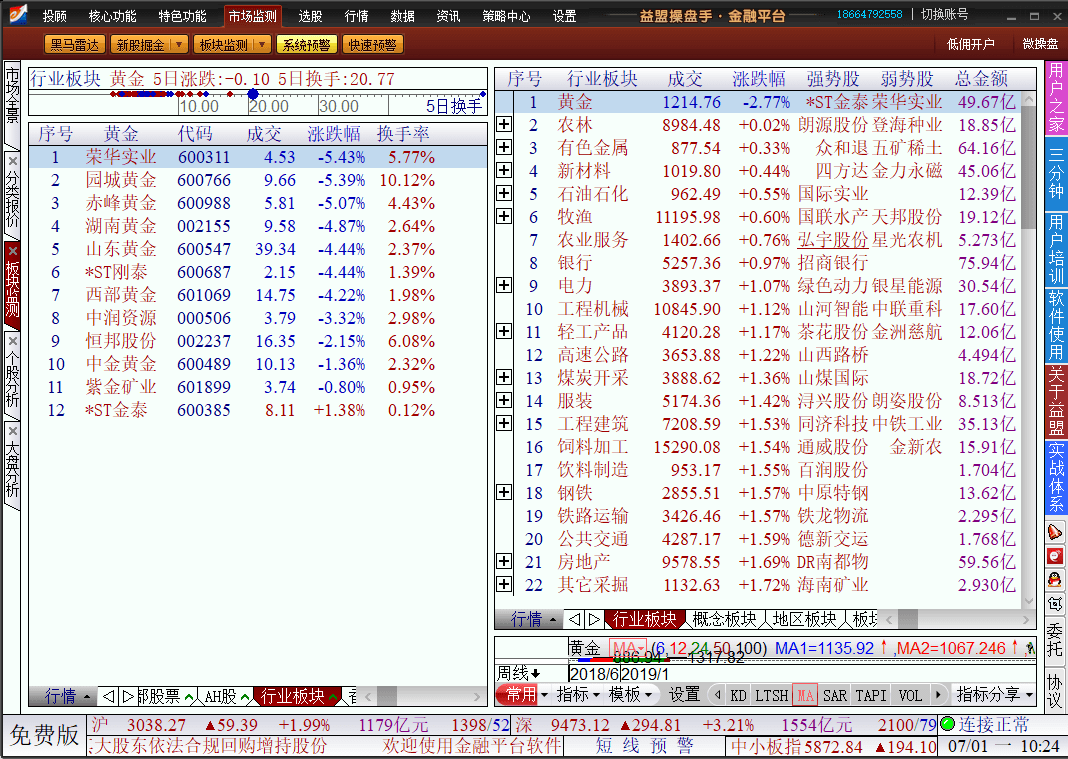The width and height of the screenshot is (1068, 759).
Task: Open the 常用 dropdown arrow
Action: click(544, 696)
